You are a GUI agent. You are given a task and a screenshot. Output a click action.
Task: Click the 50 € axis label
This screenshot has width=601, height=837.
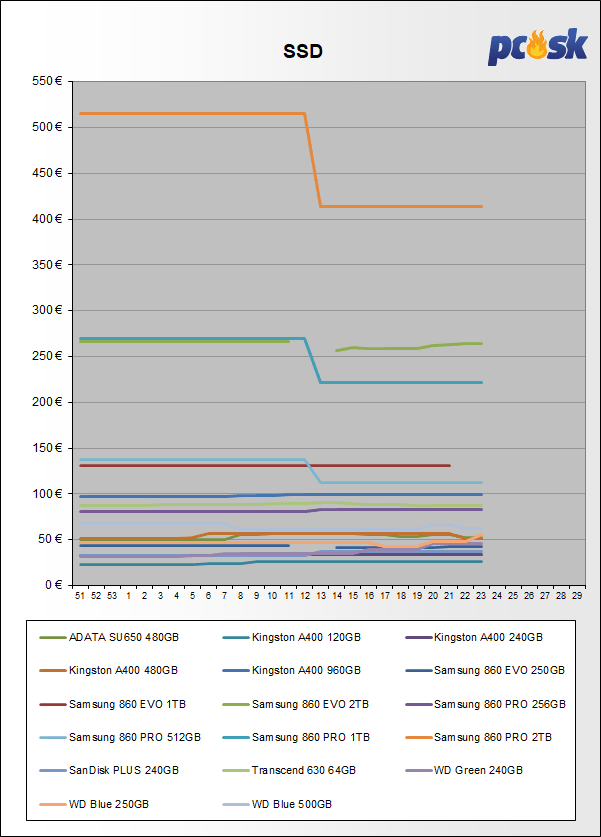(50, 539)
